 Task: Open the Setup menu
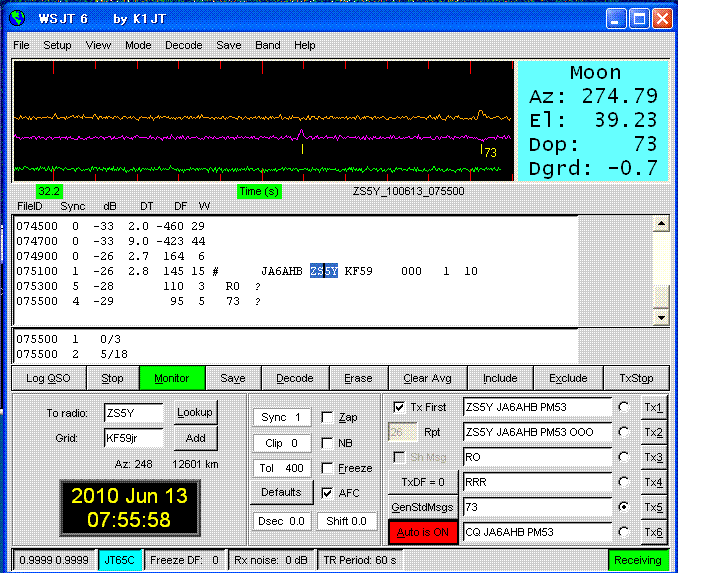pyautogui.click(x=57, y=45)
